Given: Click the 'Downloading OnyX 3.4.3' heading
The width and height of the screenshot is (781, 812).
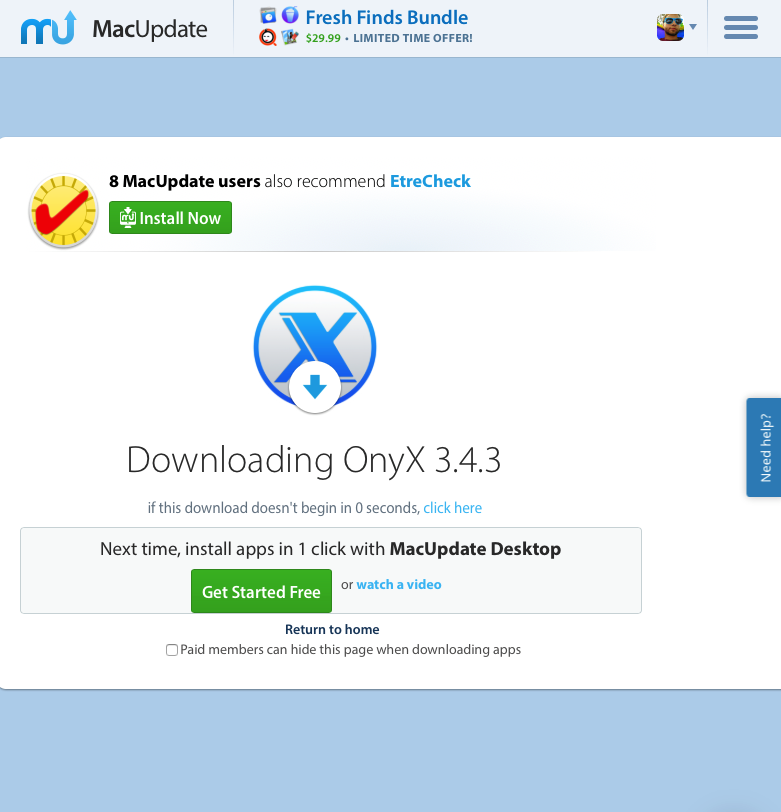Looking at the screenshot, I should pyautogui.click(x=314, y=460).
